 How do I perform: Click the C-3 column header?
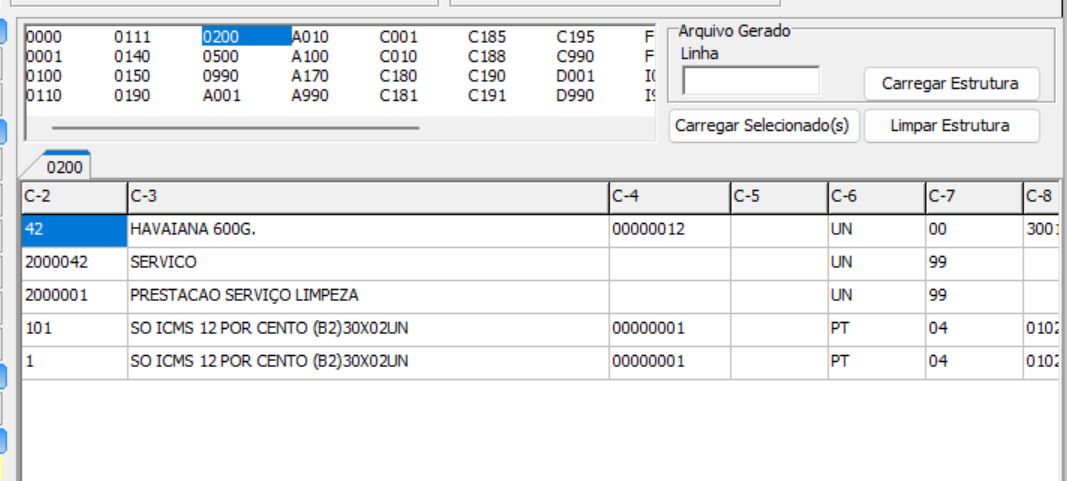367,197
